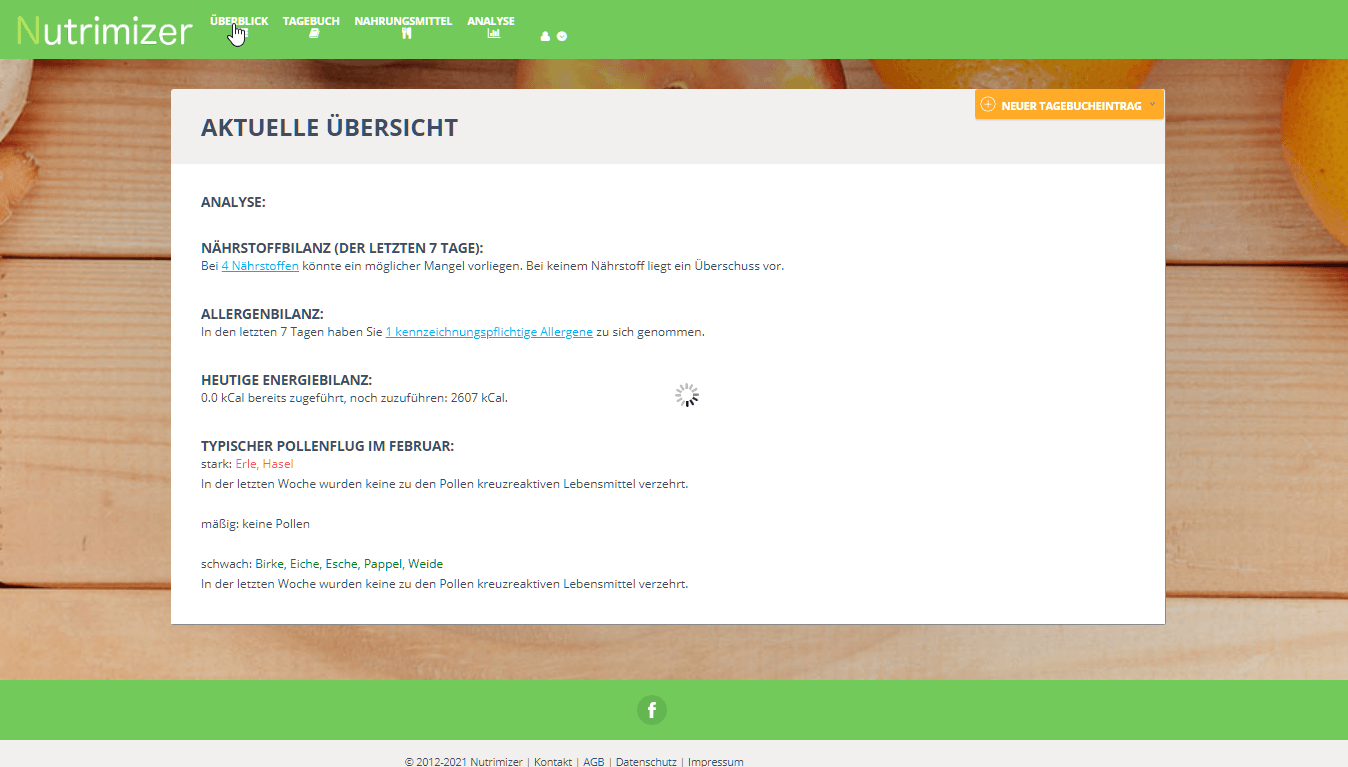Click the 'Aktuelle Übersicht' page heading

(x=329, y=128)
